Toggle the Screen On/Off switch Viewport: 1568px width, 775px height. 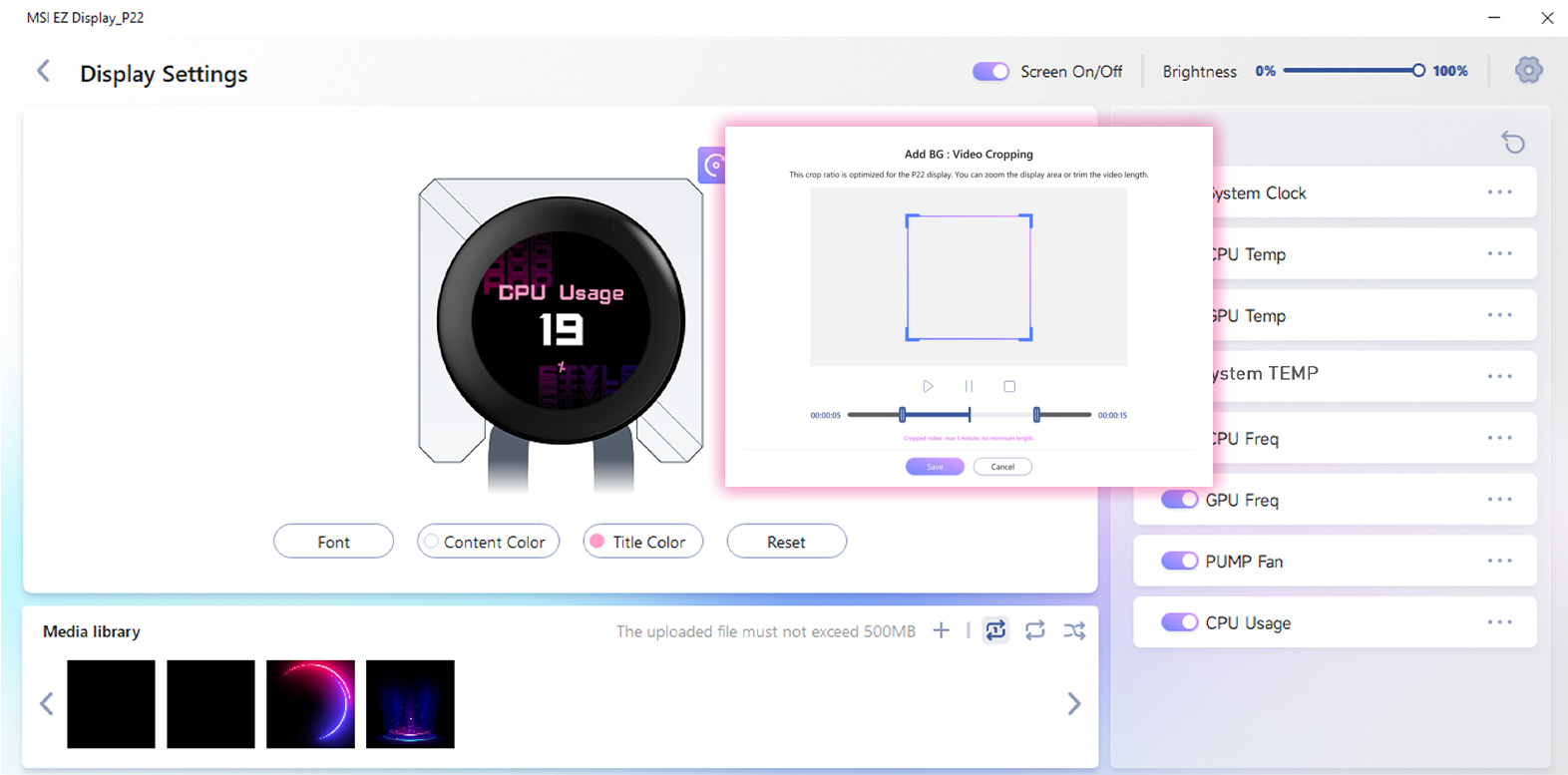pos(991,71)
